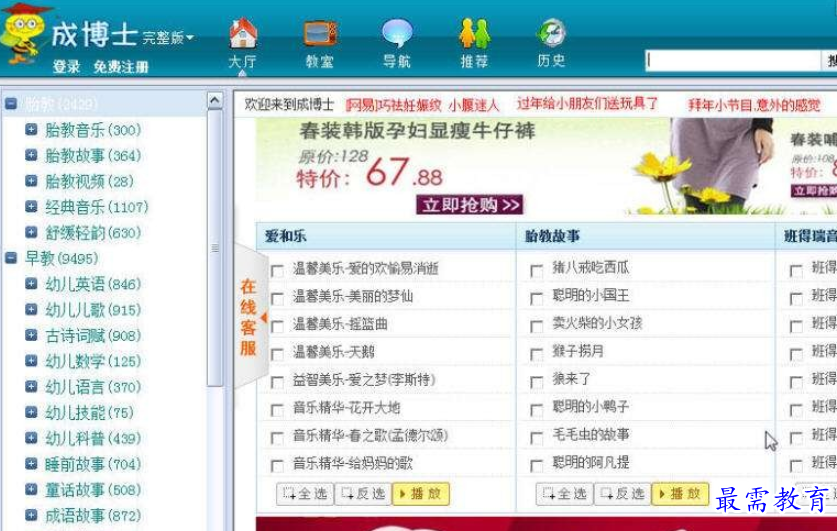Click the 胎教故事 column header
837x531 pixels.
[x=645, y=236]
